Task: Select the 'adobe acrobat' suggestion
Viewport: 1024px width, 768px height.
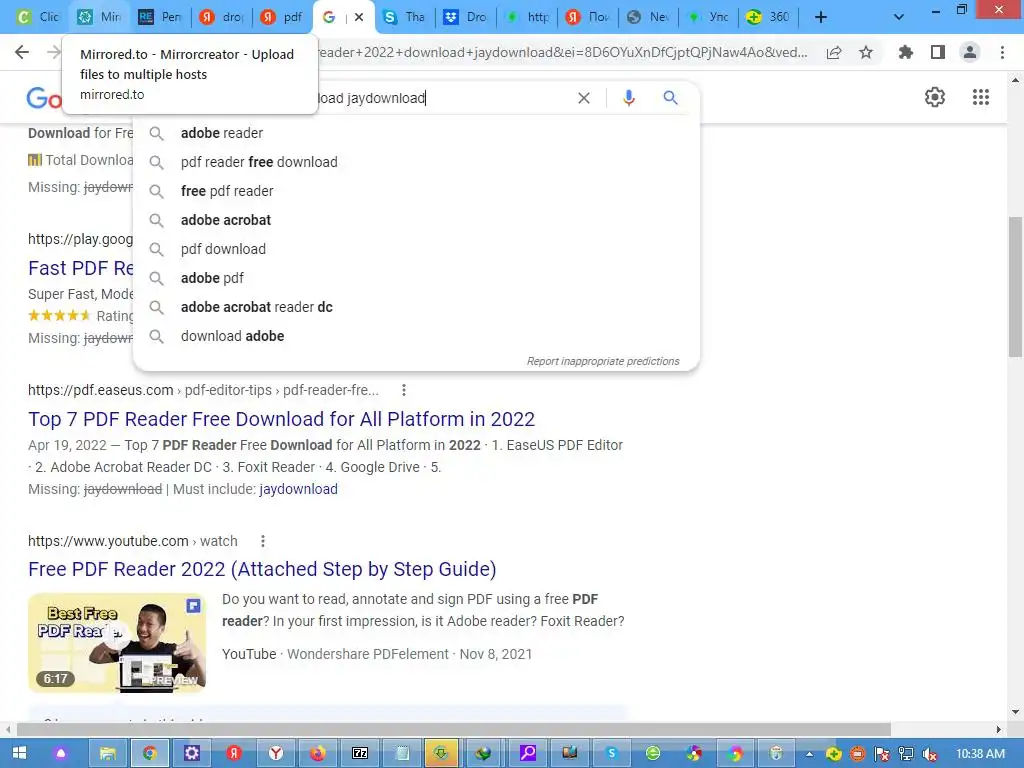Action: [416, 220]
